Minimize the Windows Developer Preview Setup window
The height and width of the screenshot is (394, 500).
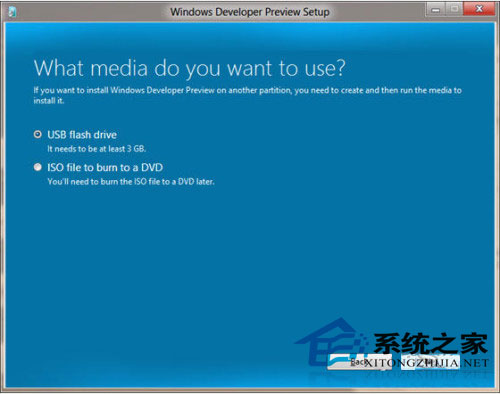(x=436, y=10)
